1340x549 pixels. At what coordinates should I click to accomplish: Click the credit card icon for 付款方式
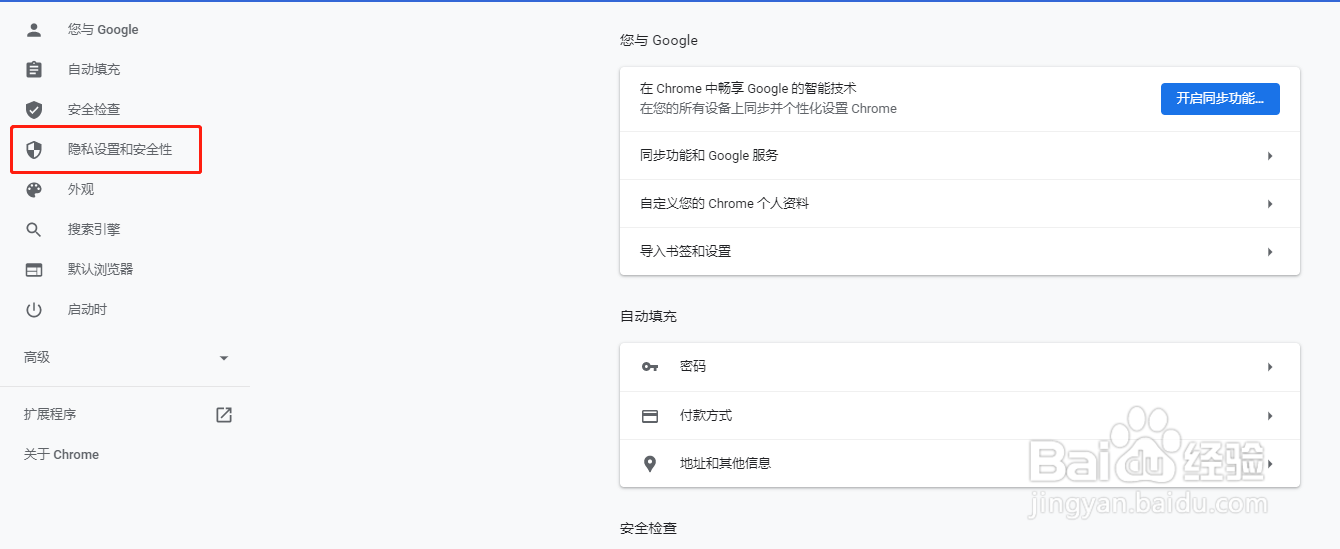tap(650, 416)
